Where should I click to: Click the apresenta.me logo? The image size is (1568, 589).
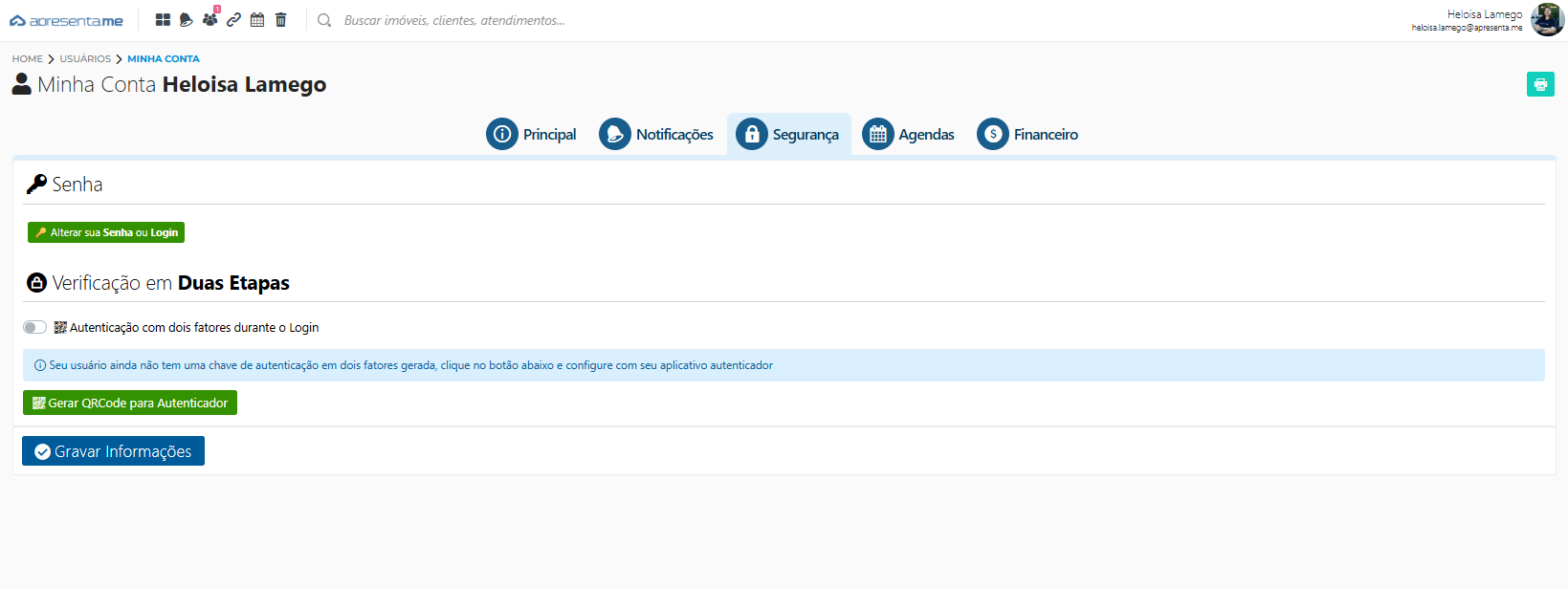click(x=66, y=20)
